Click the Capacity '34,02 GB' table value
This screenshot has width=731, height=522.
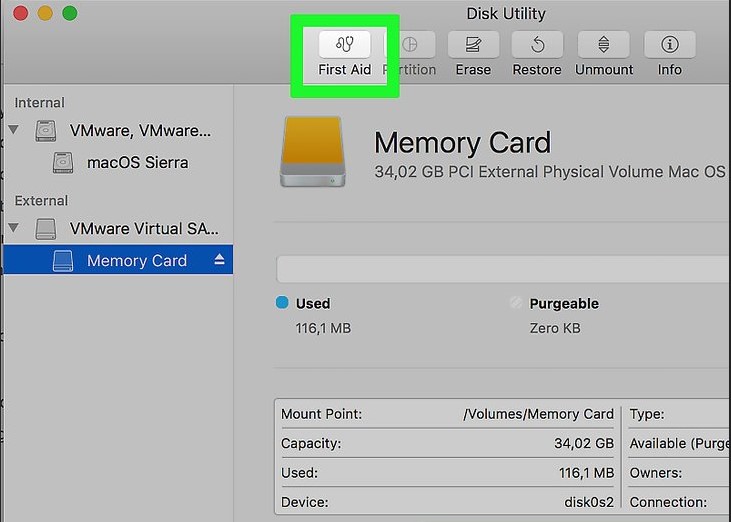tap(584, 443)
